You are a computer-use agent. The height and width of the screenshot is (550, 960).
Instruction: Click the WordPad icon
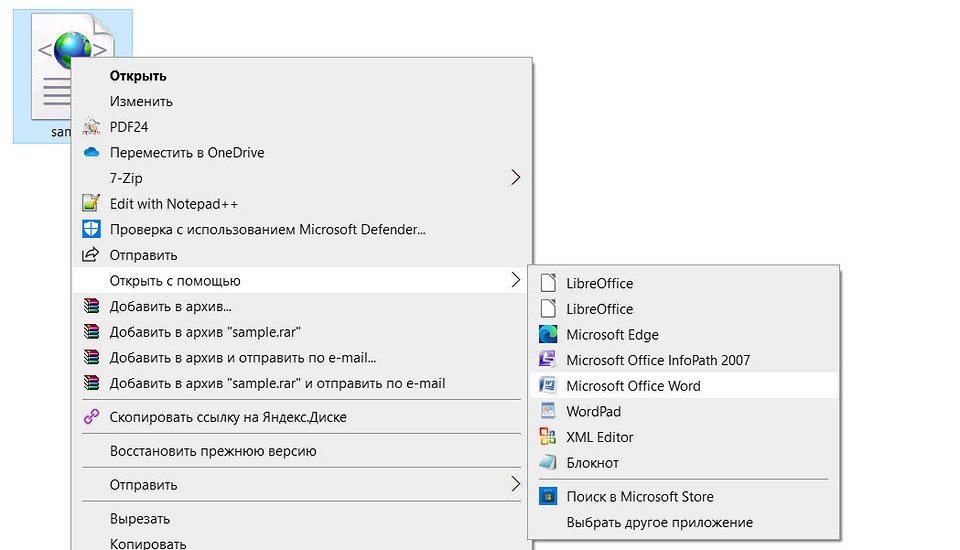coord(548,410)
